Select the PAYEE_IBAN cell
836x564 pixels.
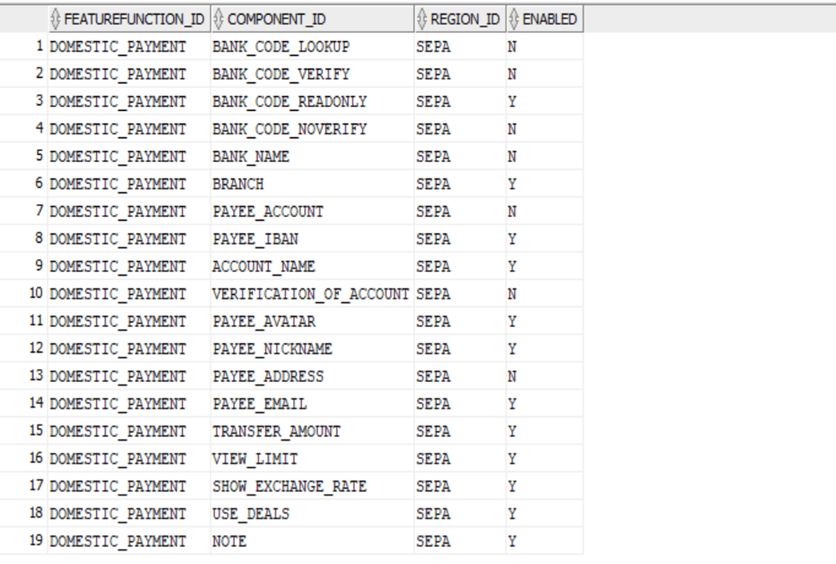pyautogui.click(x=312, y=239)
